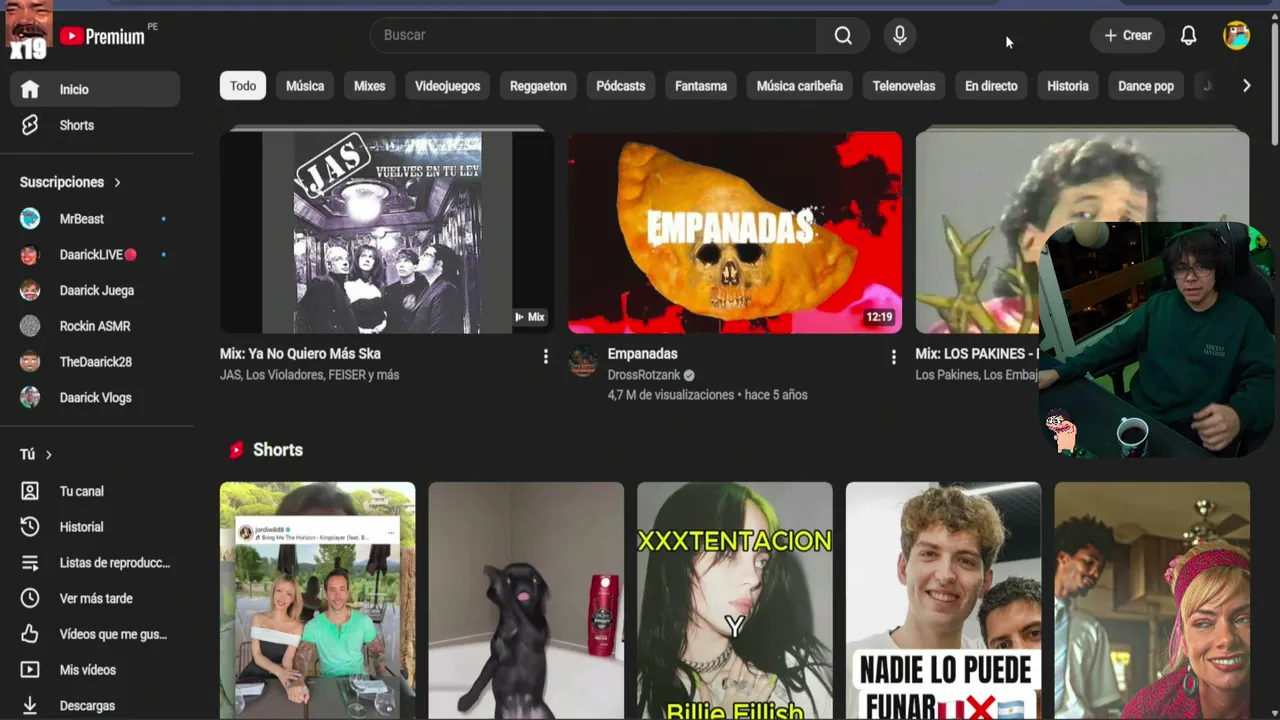
Task: Show more category chips with right arrow
Action: tap(1246, 86)
